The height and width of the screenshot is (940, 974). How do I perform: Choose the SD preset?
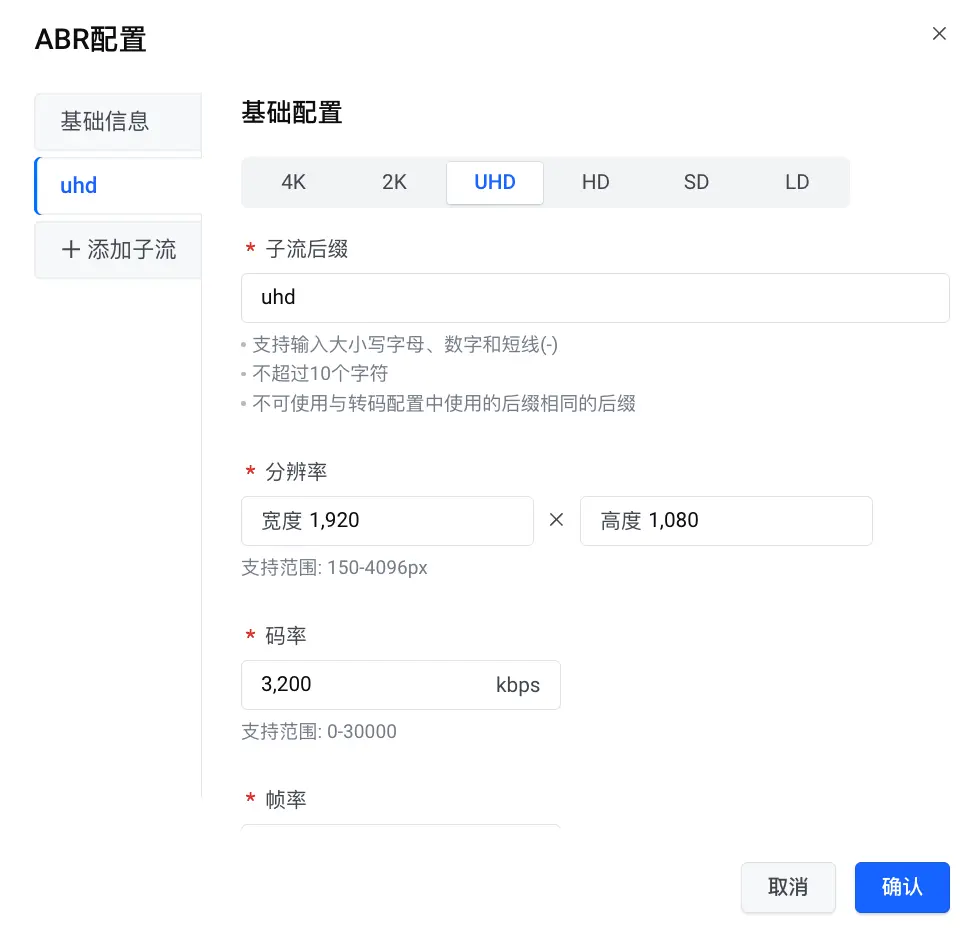pos(696,182)
